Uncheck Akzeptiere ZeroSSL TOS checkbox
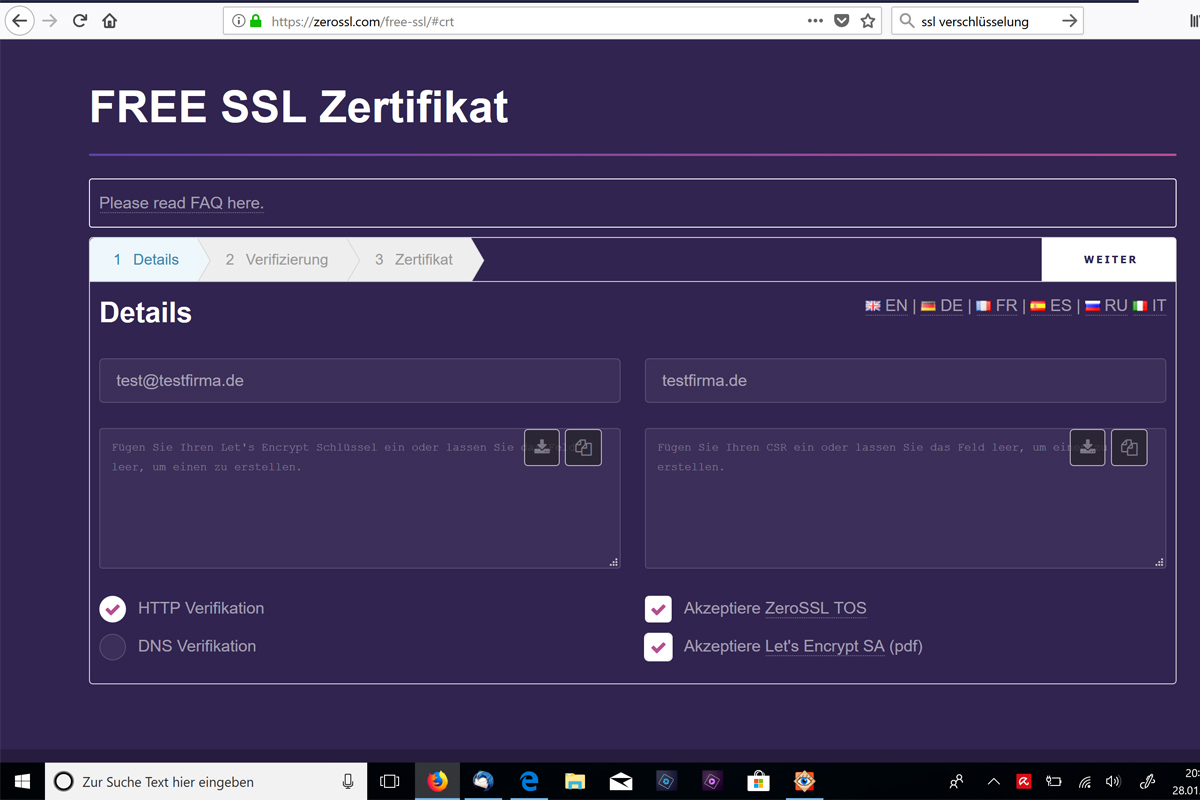Image resolution: width=1200 pixels, height=800 pixels. (x=658, y=609)
